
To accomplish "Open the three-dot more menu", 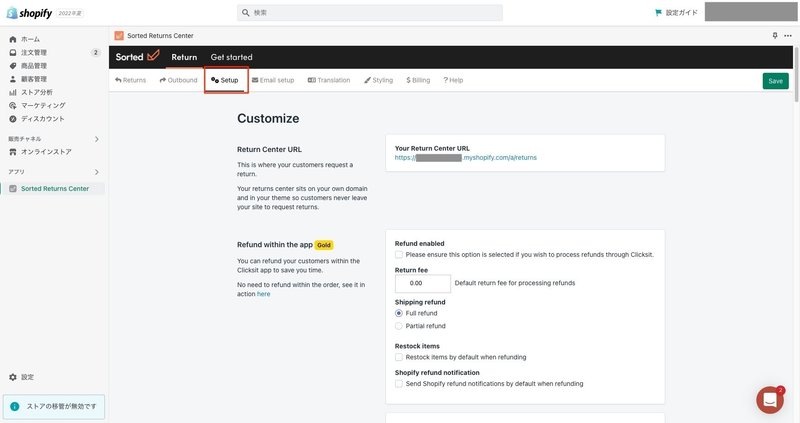I will pyautogui.click(x=788, y=36).
